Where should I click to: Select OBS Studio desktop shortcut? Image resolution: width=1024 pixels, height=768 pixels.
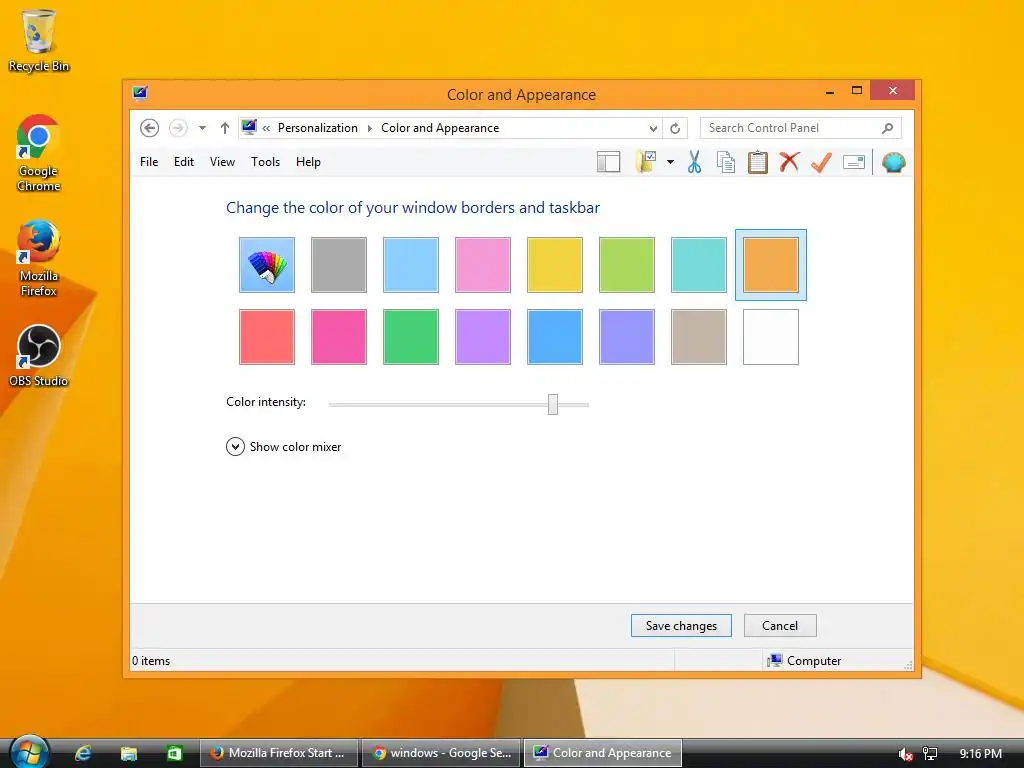pos(39,356)
